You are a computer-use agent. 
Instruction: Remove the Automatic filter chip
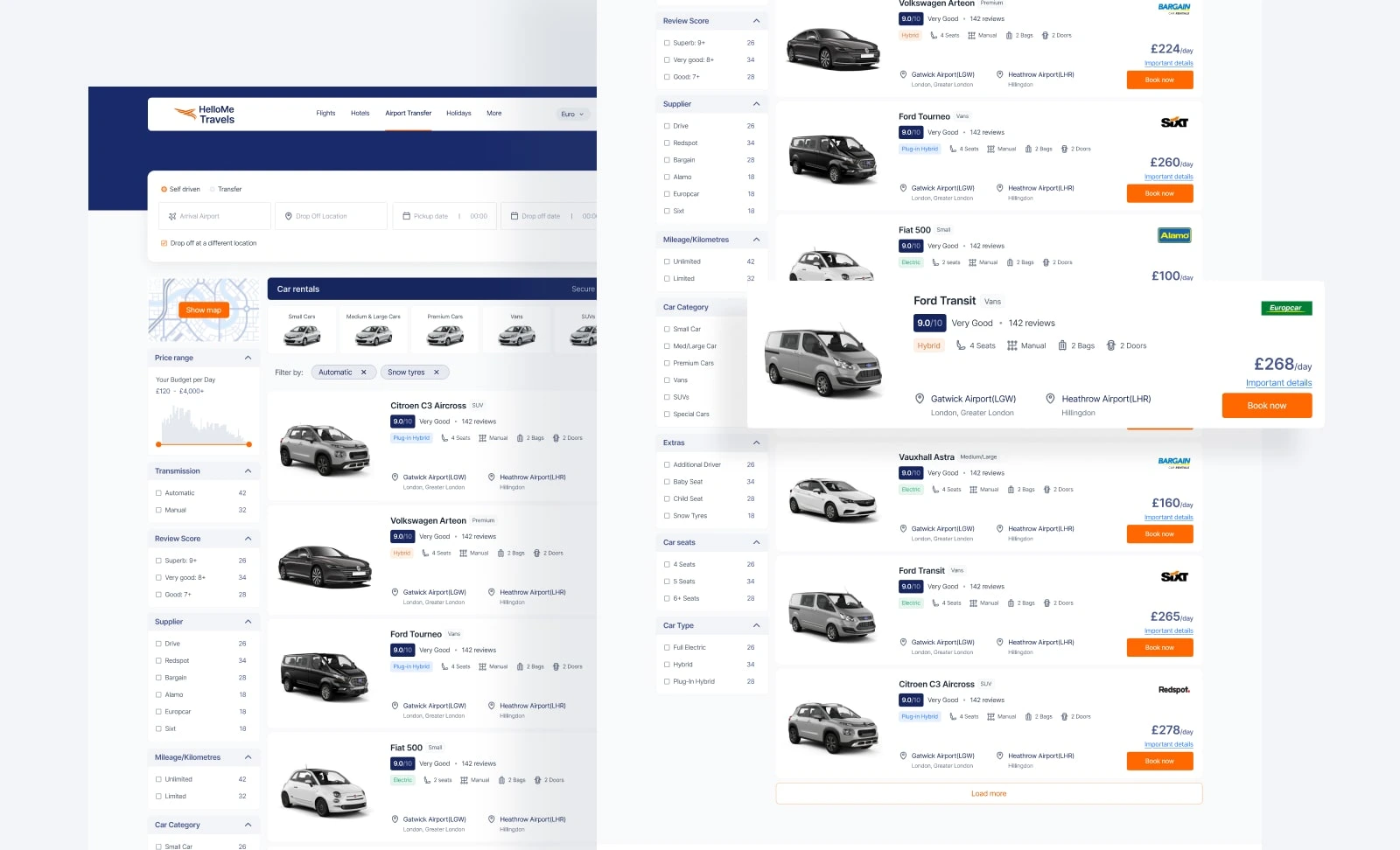pos(364,373)
